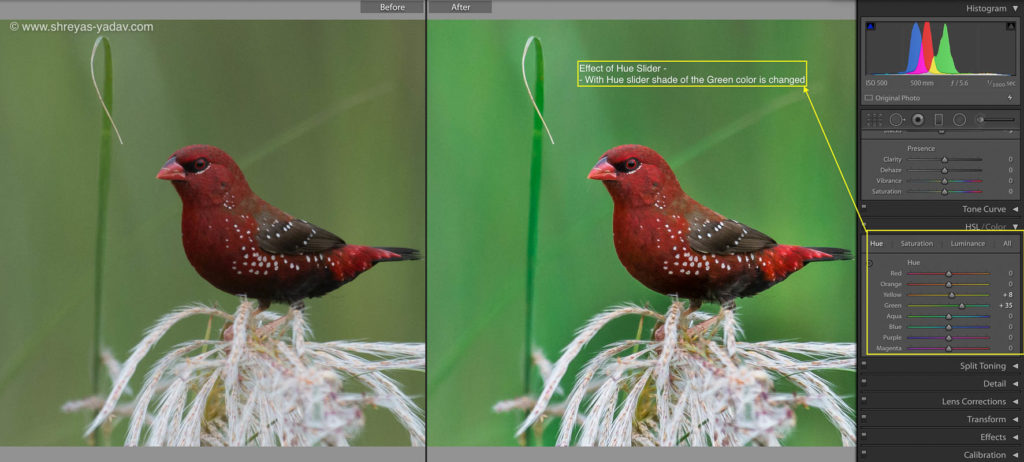Click the Vibrance slider handle
Screen dimensions: 1024x462
(944, 181)
